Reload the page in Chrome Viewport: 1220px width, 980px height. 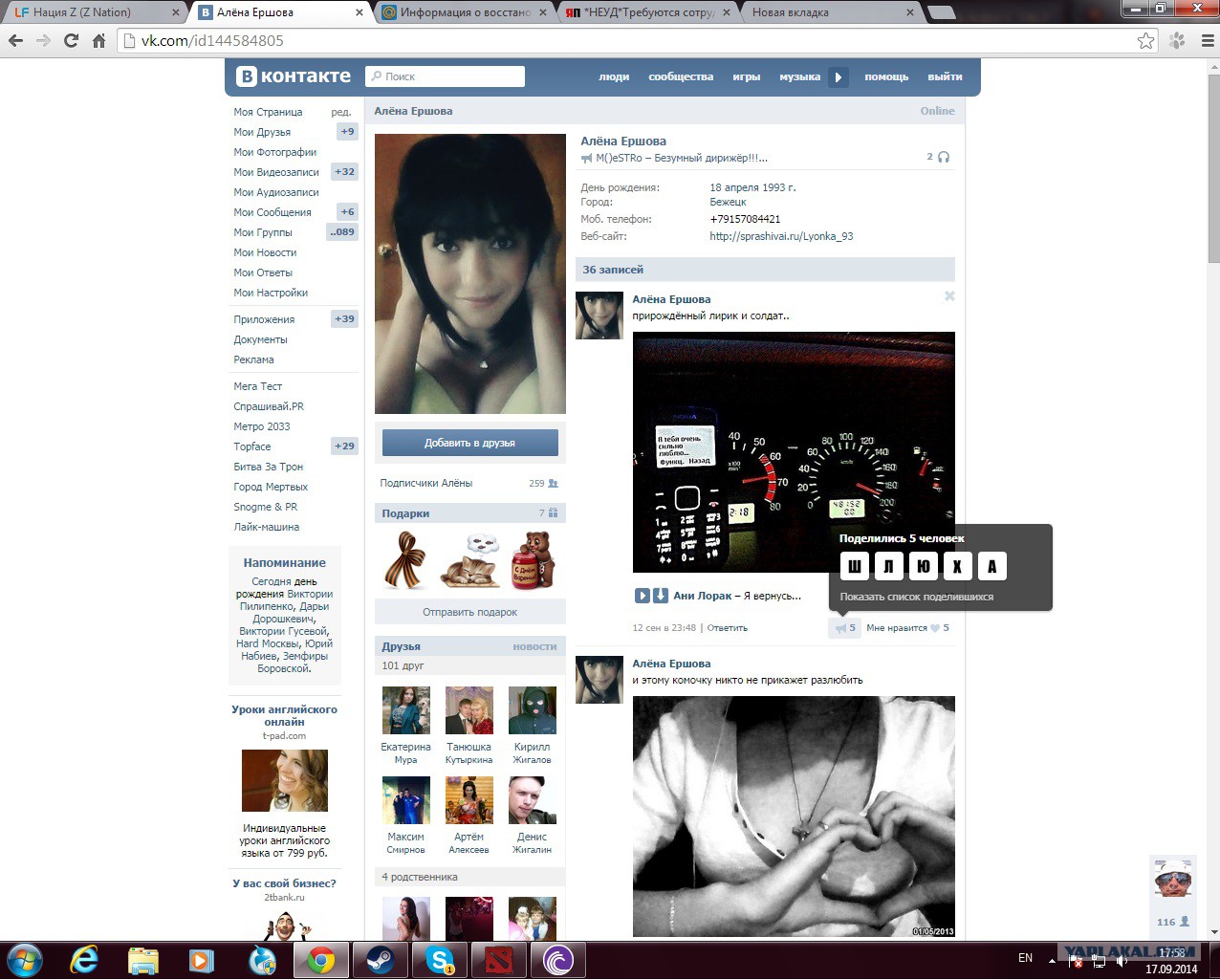[x=71, y=41]
